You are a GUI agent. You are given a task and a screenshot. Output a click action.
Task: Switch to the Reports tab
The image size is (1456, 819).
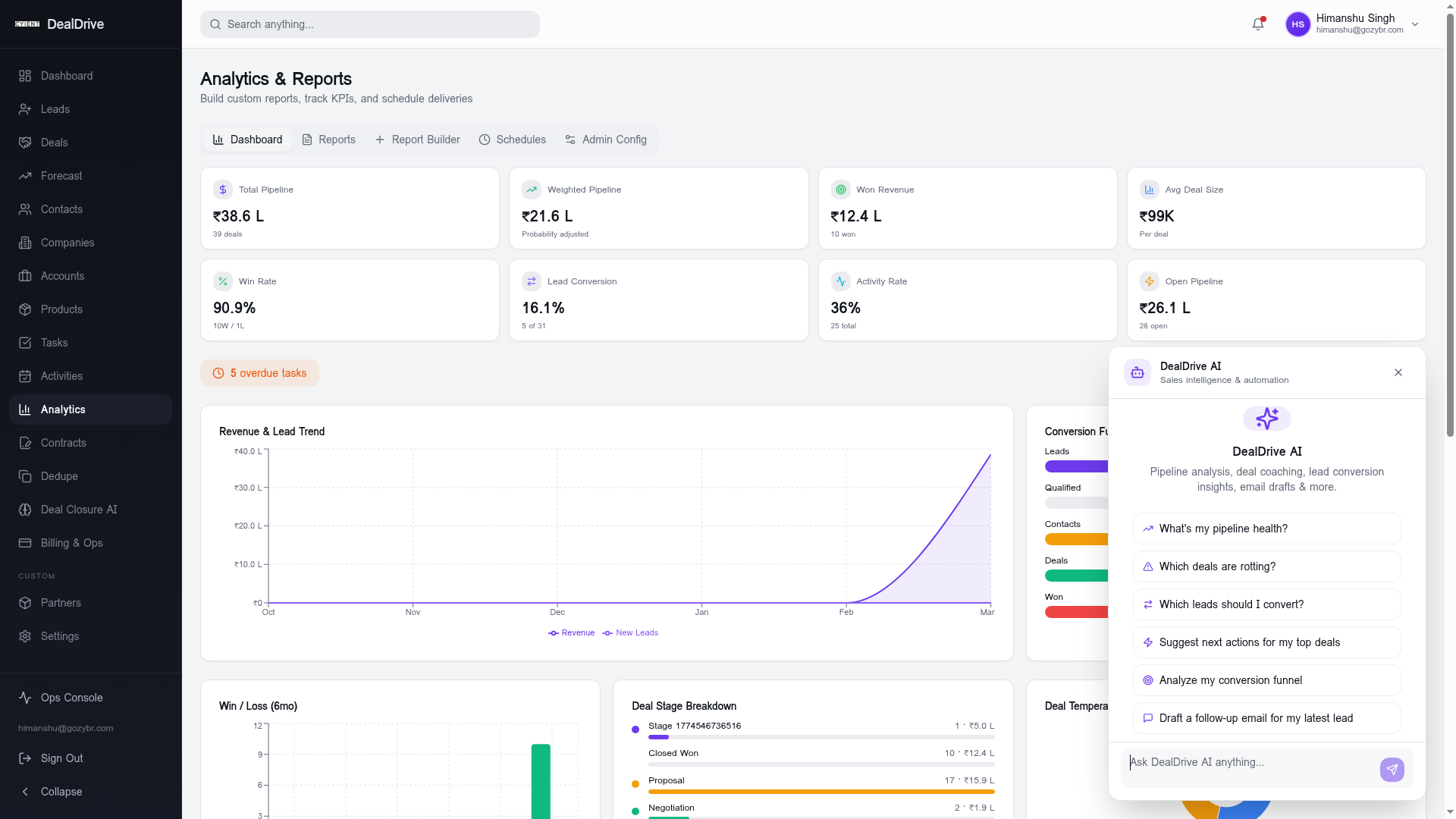[328, 140]
